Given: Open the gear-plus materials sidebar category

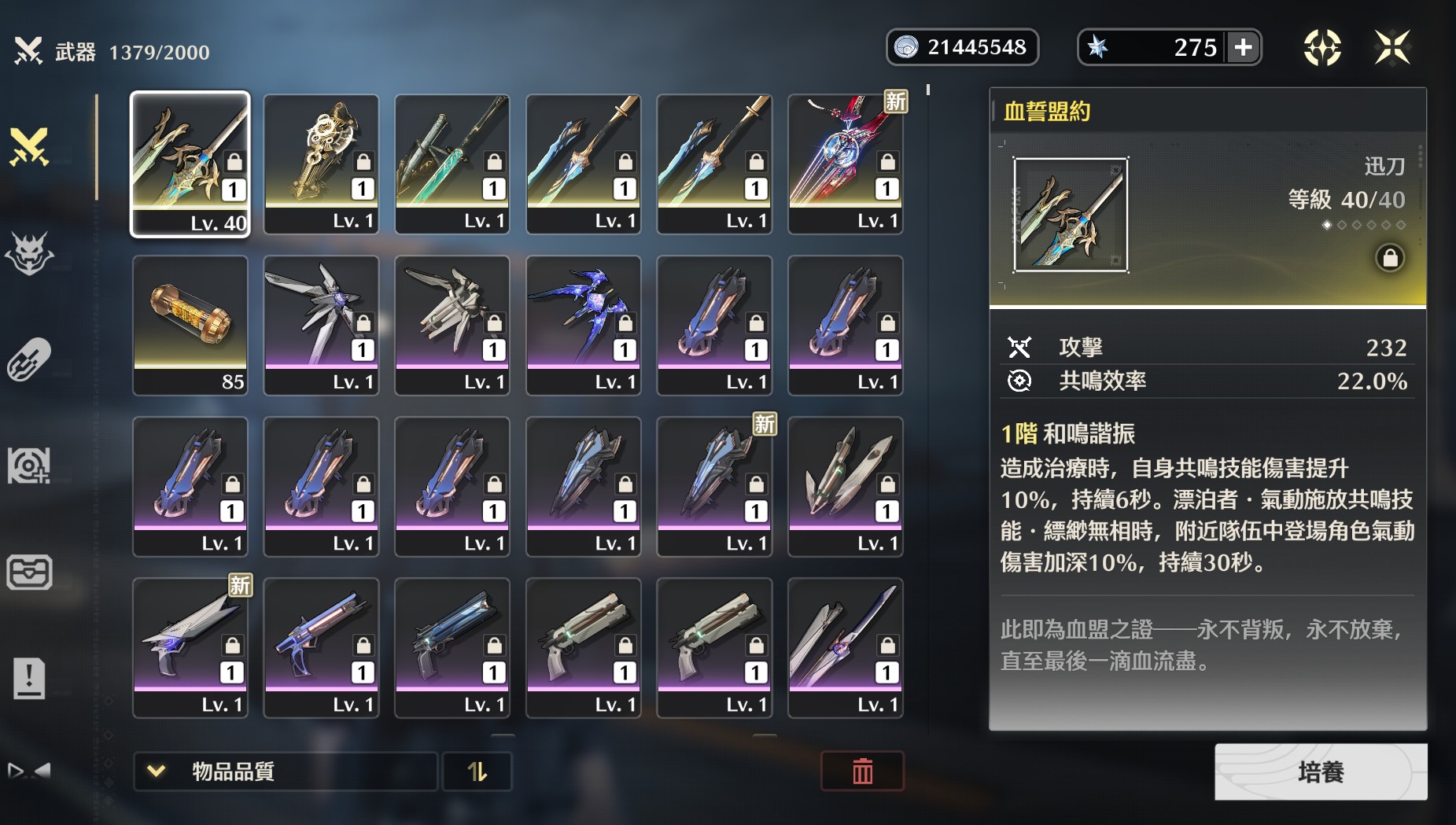Looking at the screenshot, I should pyautogui.click(x=29, y=465).
